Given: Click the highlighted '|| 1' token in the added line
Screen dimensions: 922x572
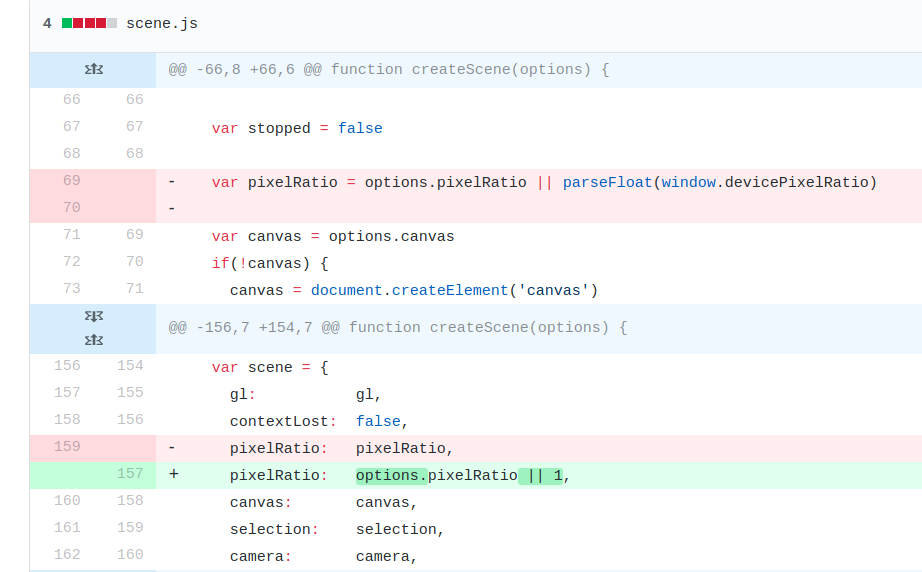Looking at the screenshot, I should pyautogui.click(x=540, y=475).
